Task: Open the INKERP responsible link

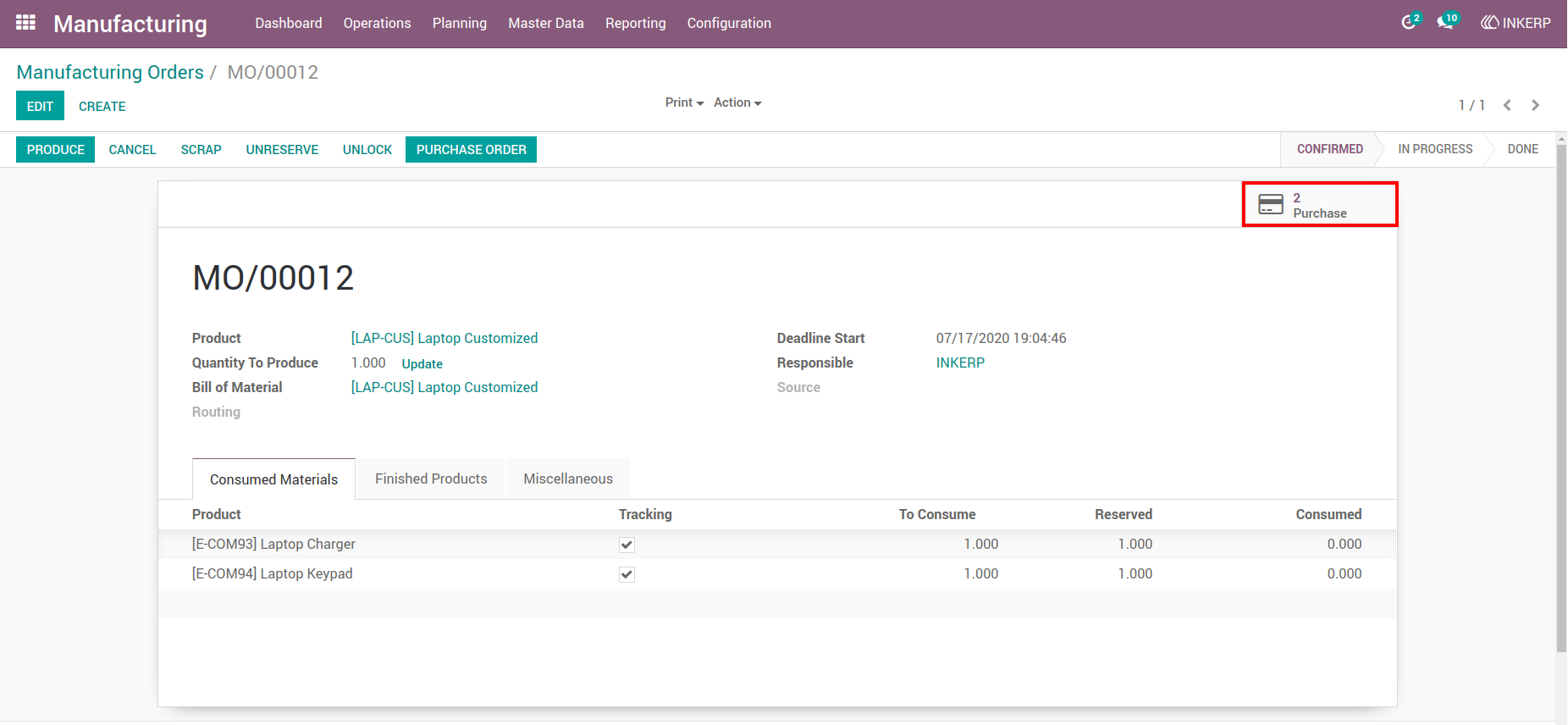Action: [x=960, y=362]
